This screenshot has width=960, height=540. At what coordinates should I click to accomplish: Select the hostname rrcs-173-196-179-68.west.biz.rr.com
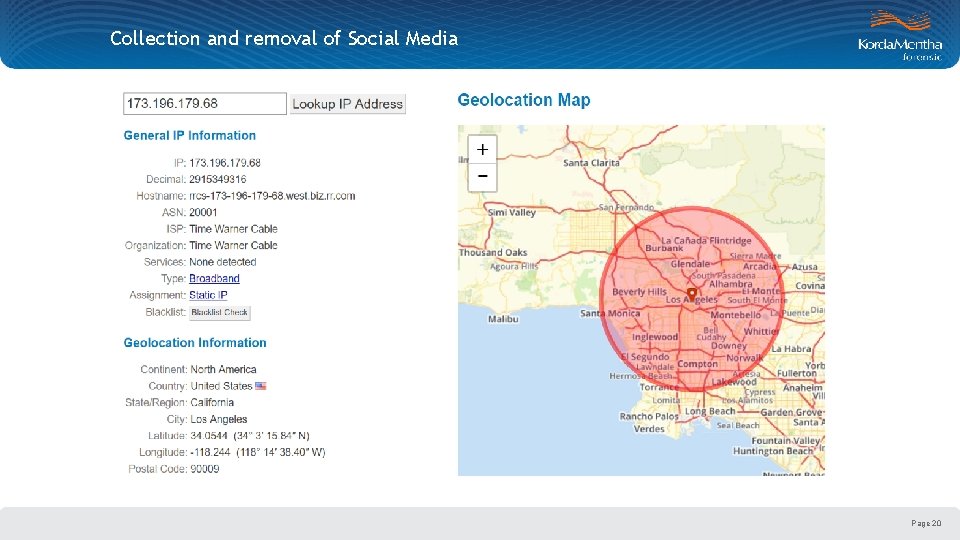coord(272,196)
